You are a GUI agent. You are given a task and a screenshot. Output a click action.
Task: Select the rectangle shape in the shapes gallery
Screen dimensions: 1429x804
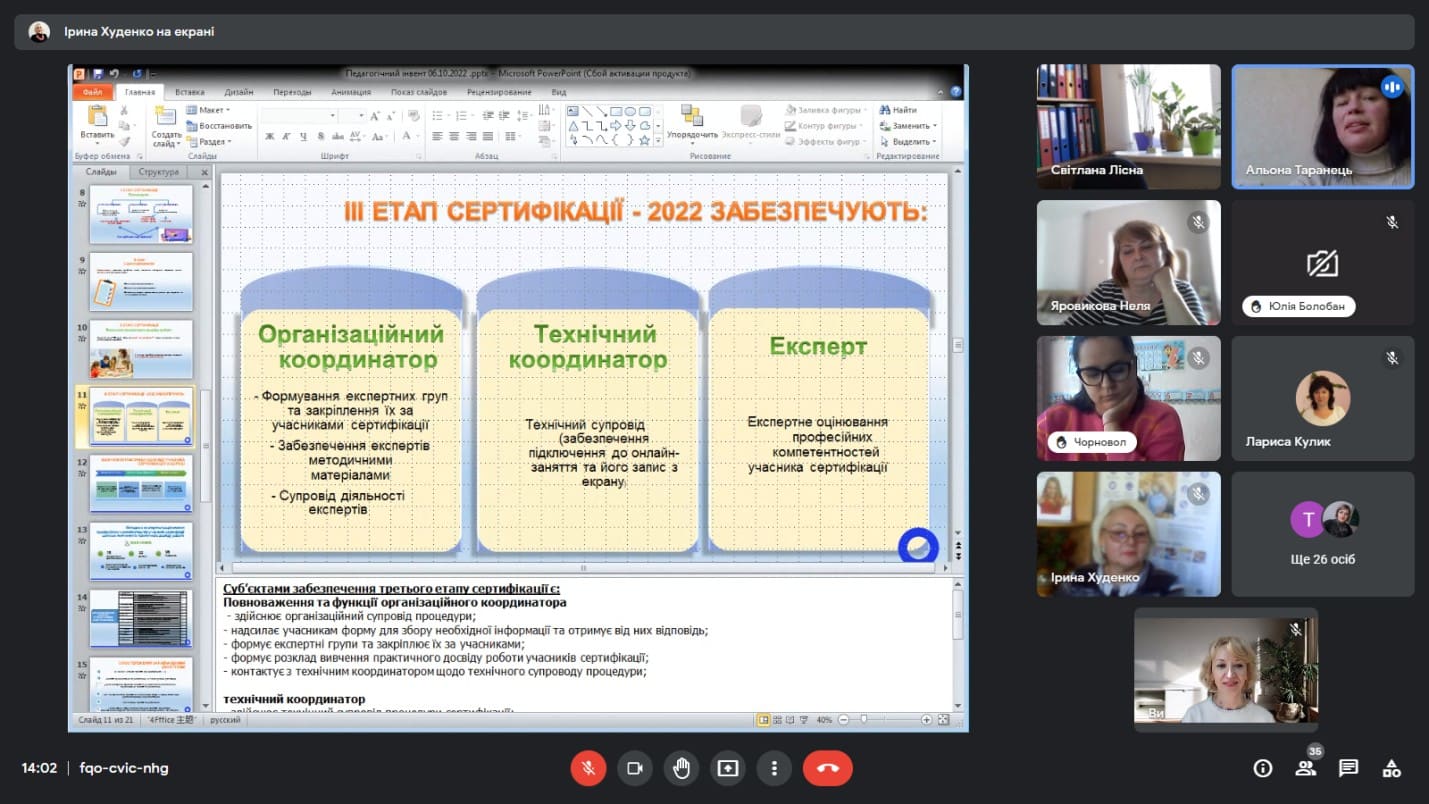click(x=615, y=111)
